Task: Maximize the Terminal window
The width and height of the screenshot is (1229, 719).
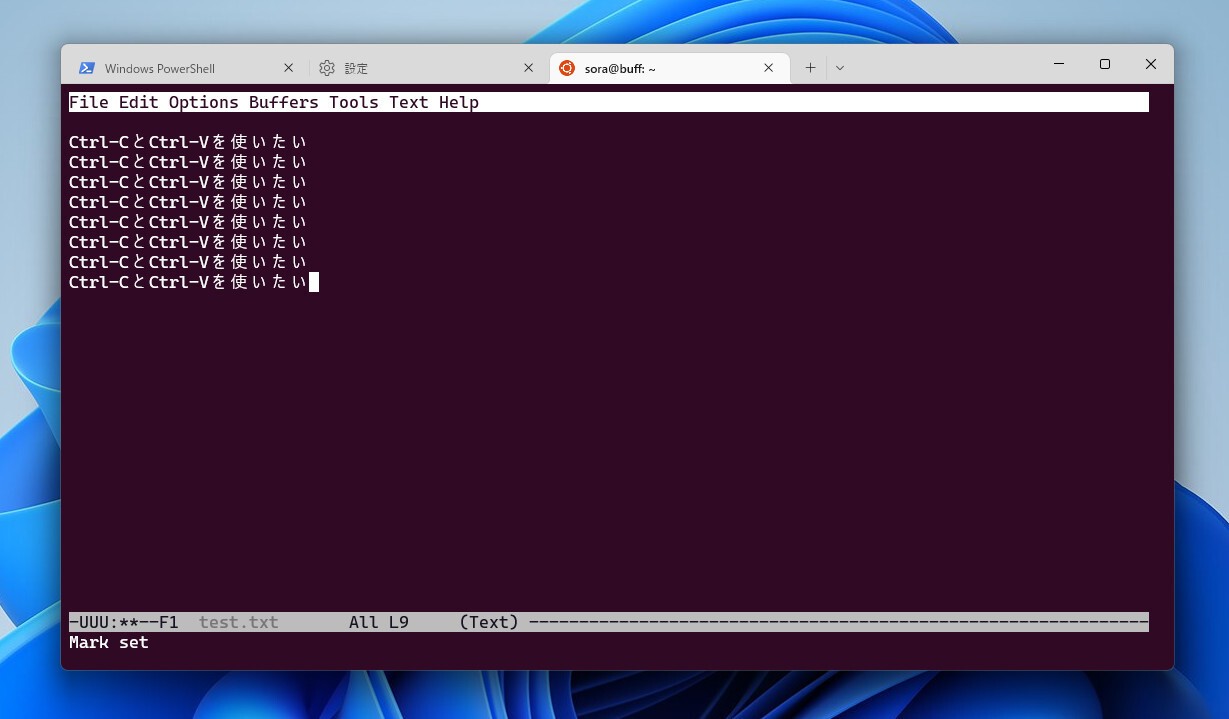Action: [1105, 64]
